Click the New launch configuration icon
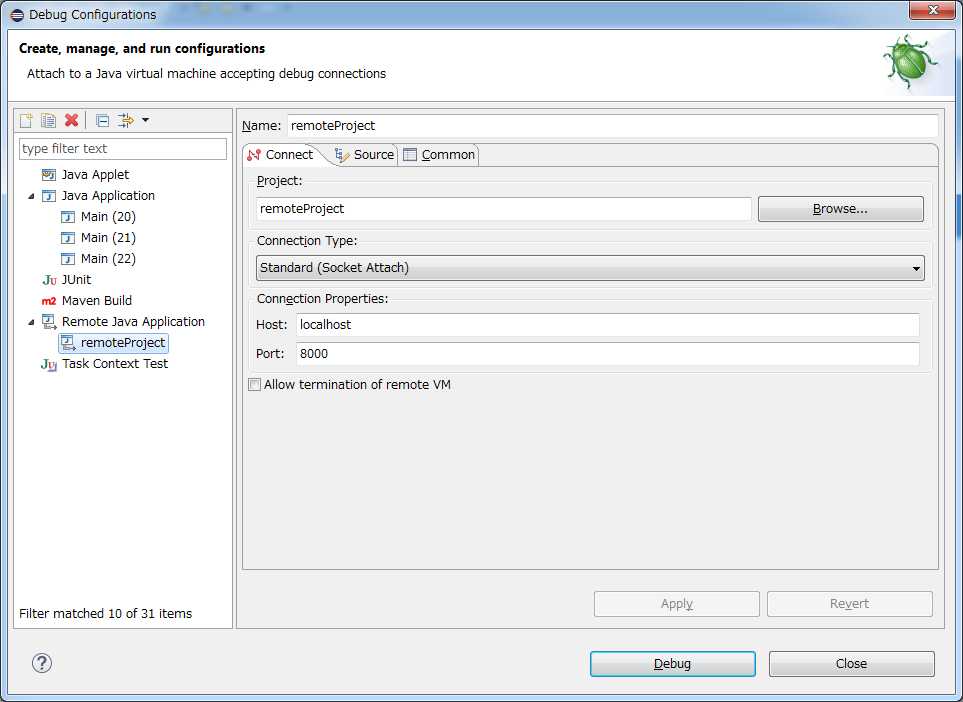 point(26,120)
